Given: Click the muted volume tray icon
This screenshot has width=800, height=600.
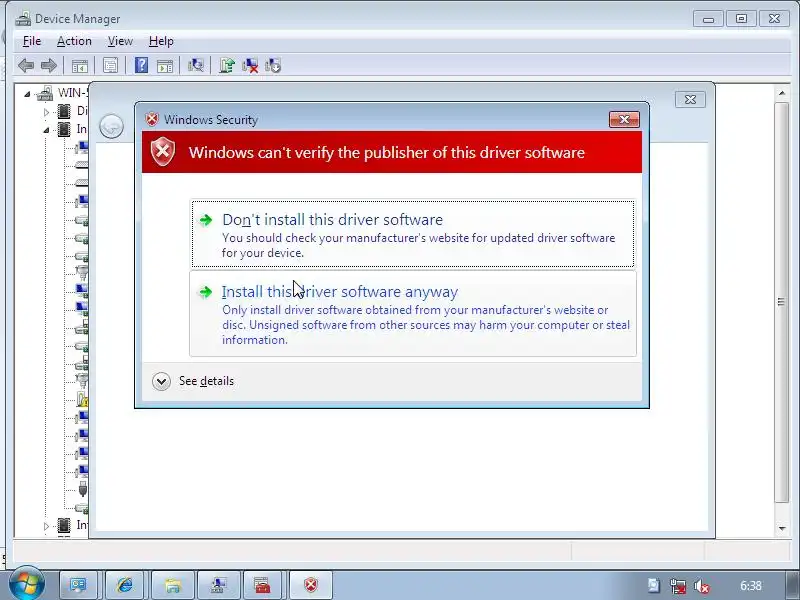Looking at the screenshot, I should click(702, 587).
